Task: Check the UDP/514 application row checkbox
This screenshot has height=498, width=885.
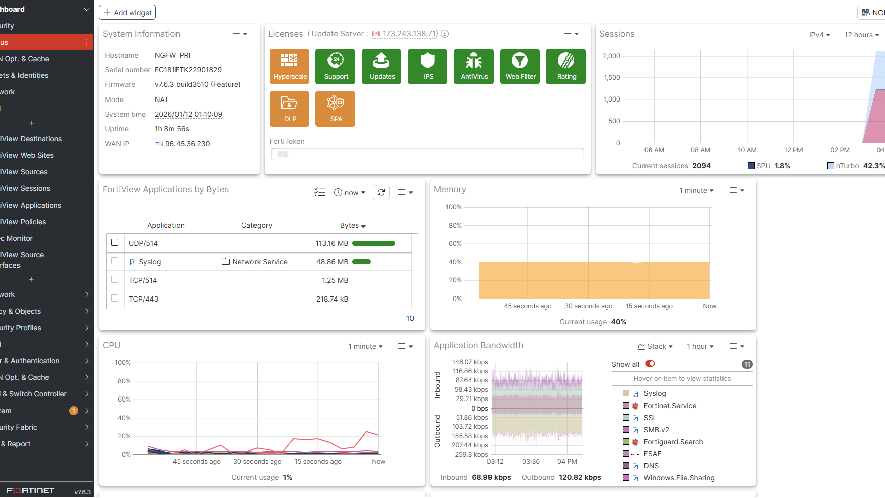Action: (114, 243)
